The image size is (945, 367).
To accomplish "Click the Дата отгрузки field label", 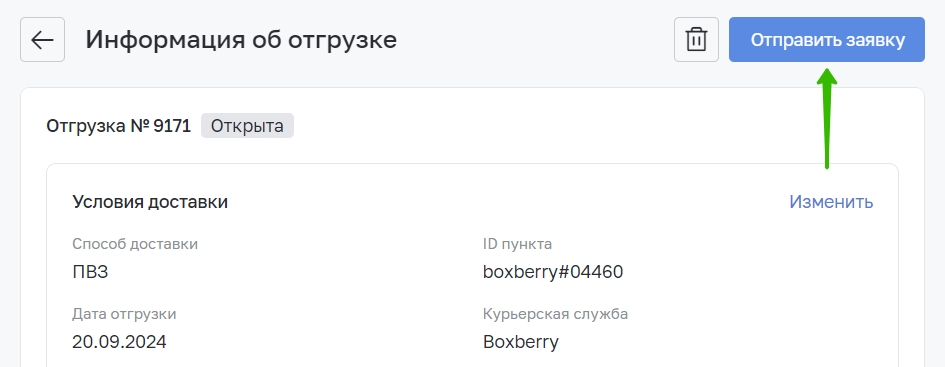I will [x=124, y=314].
